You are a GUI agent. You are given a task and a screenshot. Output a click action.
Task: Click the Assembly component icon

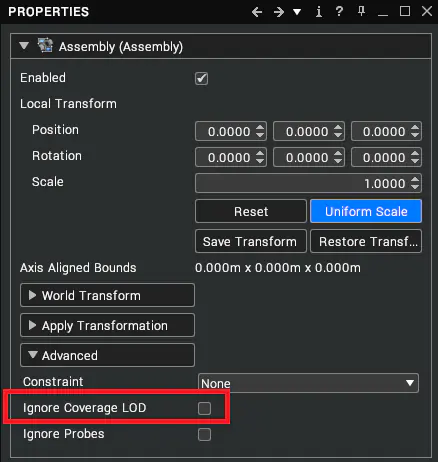point(45,45)
